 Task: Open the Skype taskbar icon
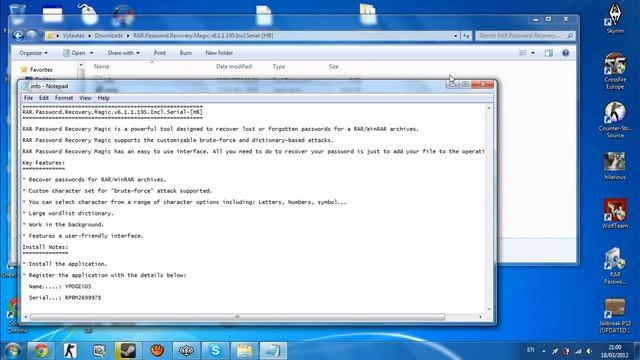(x=216, y=351)
